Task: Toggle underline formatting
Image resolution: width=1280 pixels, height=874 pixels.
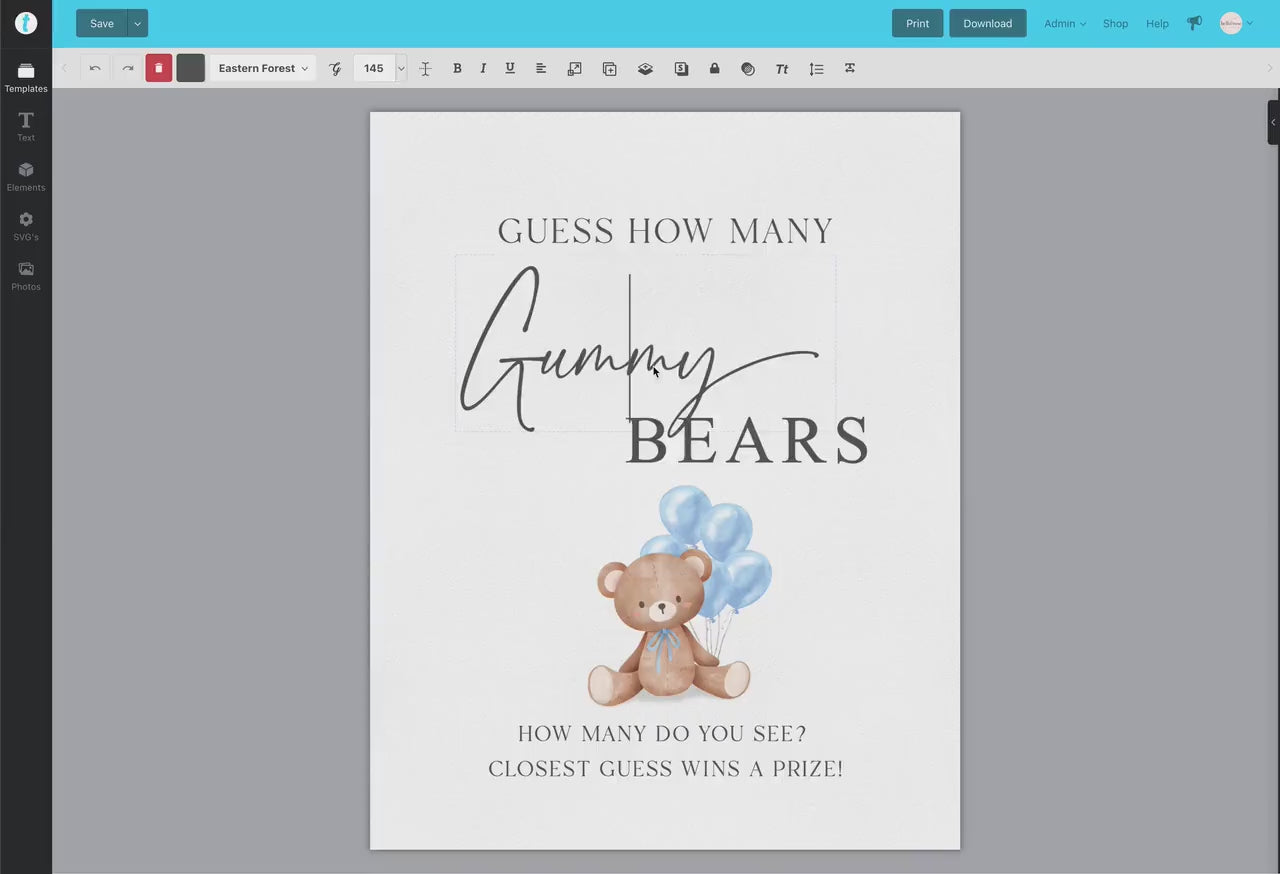Action: point(510,69)
